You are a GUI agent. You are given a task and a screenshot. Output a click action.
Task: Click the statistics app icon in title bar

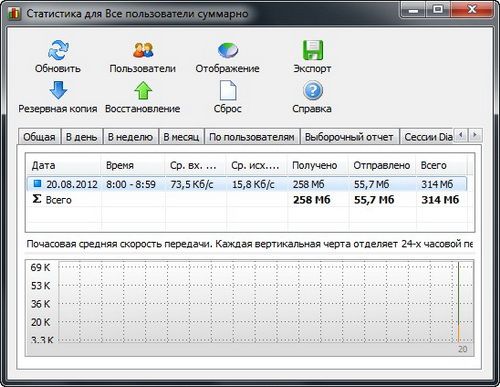pos(14,14)
